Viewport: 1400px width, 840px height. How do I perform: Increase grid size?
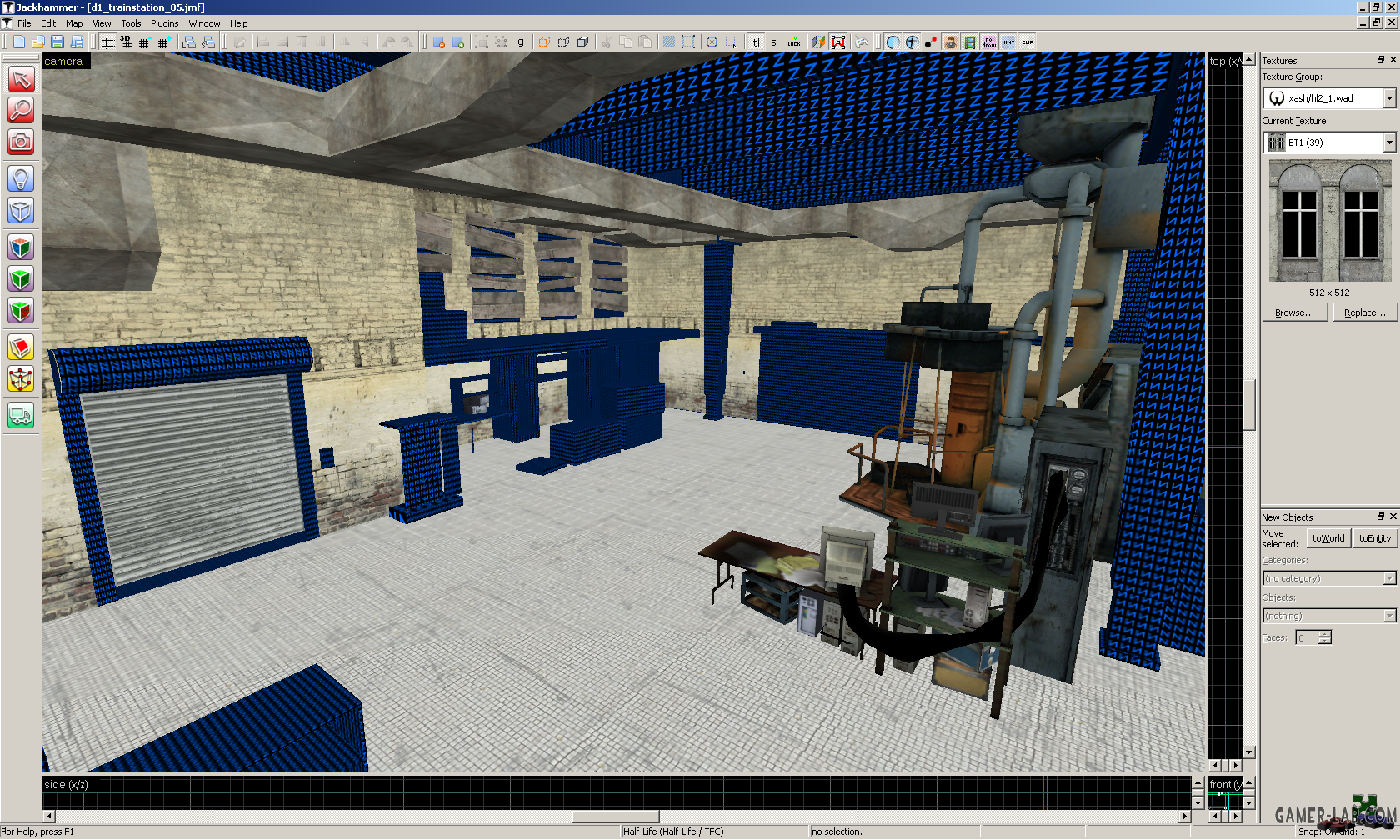[x=163, y=42]
